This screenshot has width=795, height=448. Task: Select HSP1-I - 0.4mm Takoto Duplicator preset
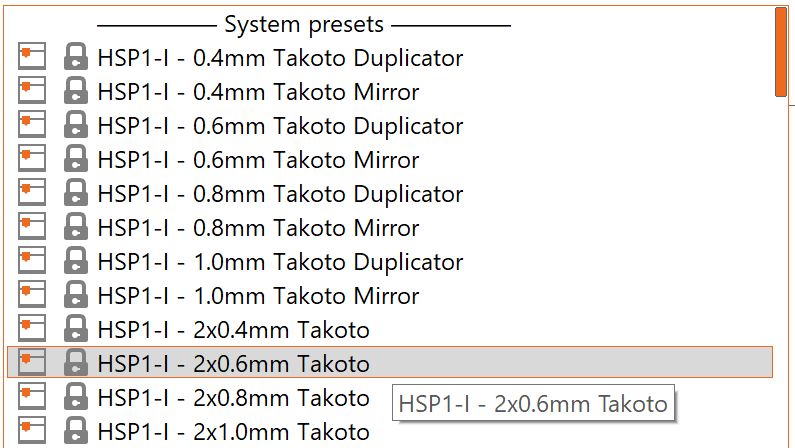(x=280, y=58)
